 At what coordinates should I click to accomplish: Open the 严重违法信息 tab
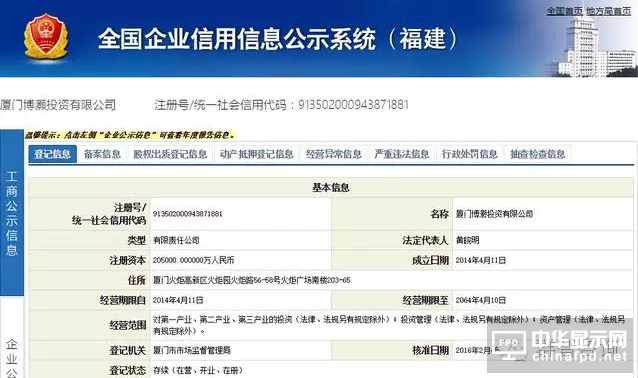tap(402, 154)
